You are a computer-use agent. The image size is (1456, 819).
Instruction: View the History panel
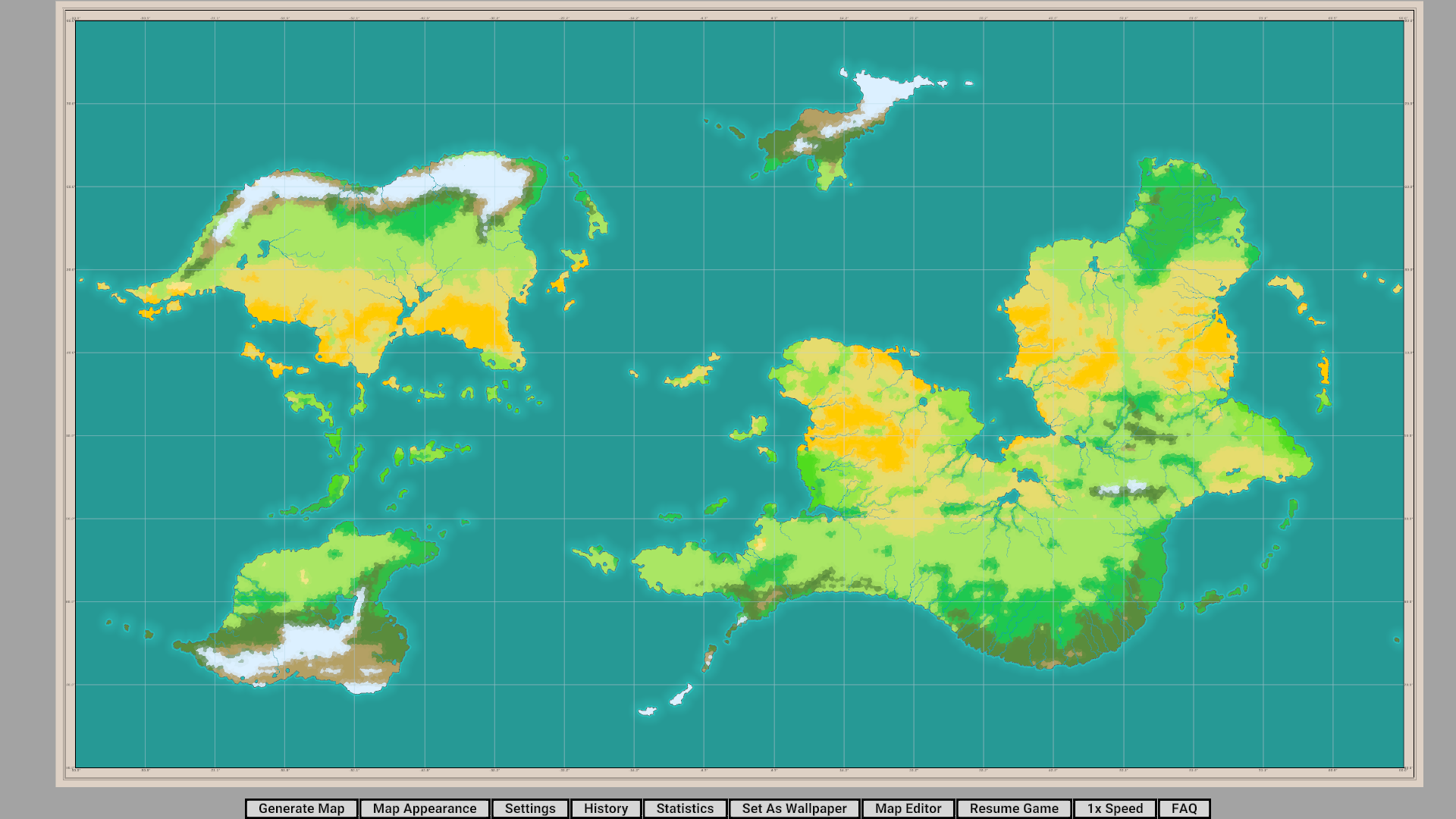point(606,808)
